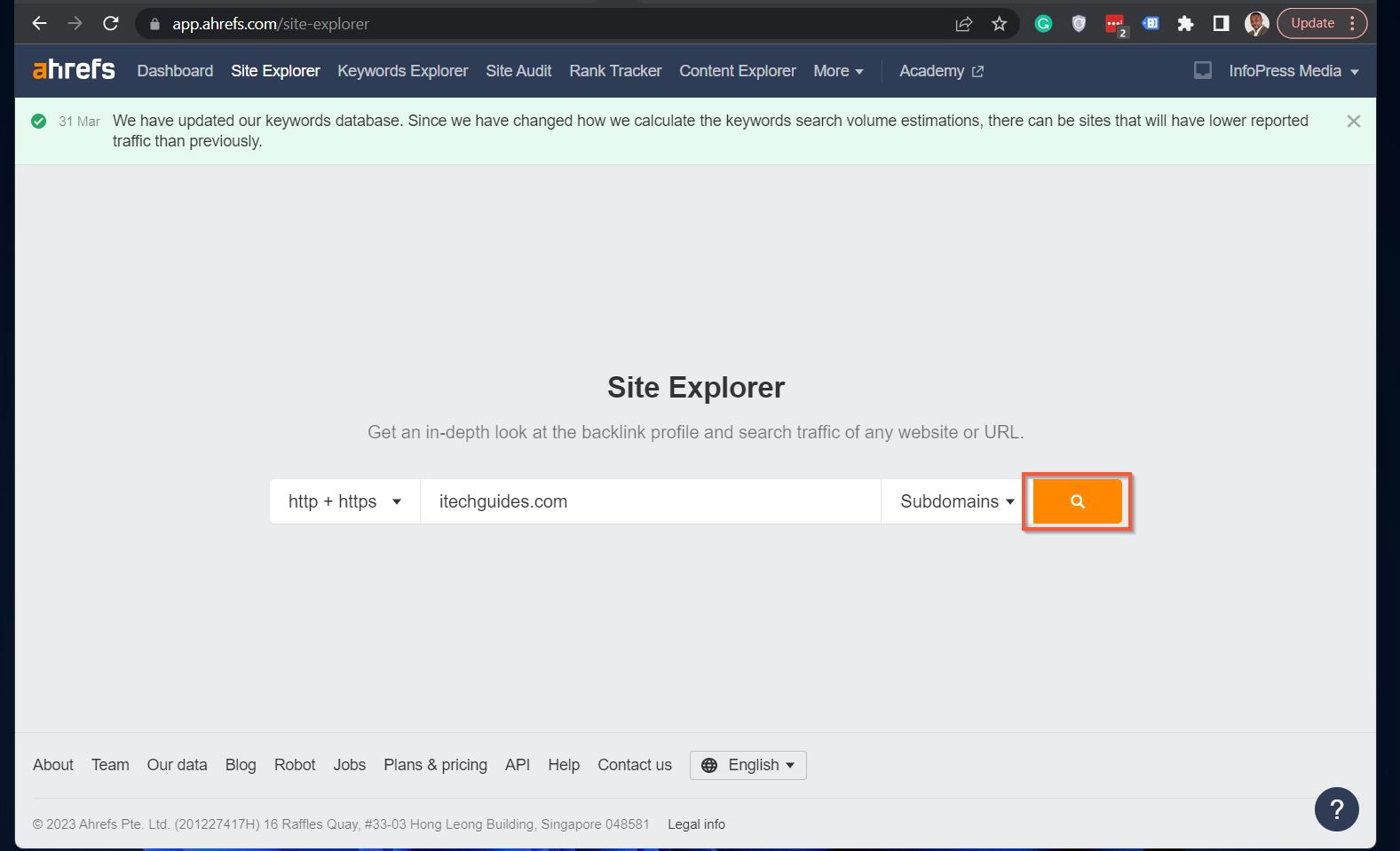The height and width of the screenshot is (851, 1400).
Task: Open the extensions puzzle piece menu
Action: [1185, 24]
